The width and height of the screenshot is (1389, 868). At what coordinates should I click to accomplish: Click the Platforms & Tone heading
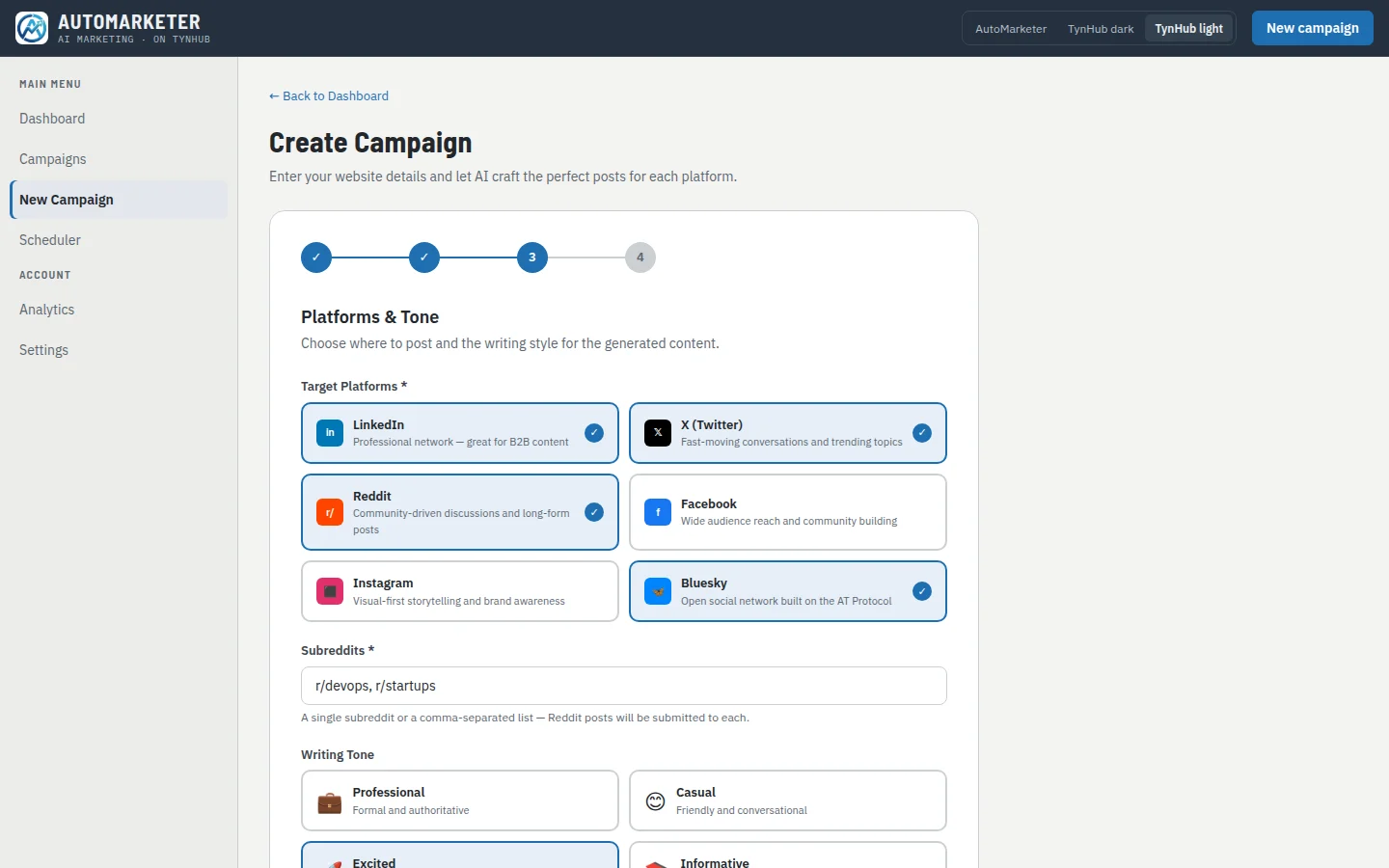point(369,317)
